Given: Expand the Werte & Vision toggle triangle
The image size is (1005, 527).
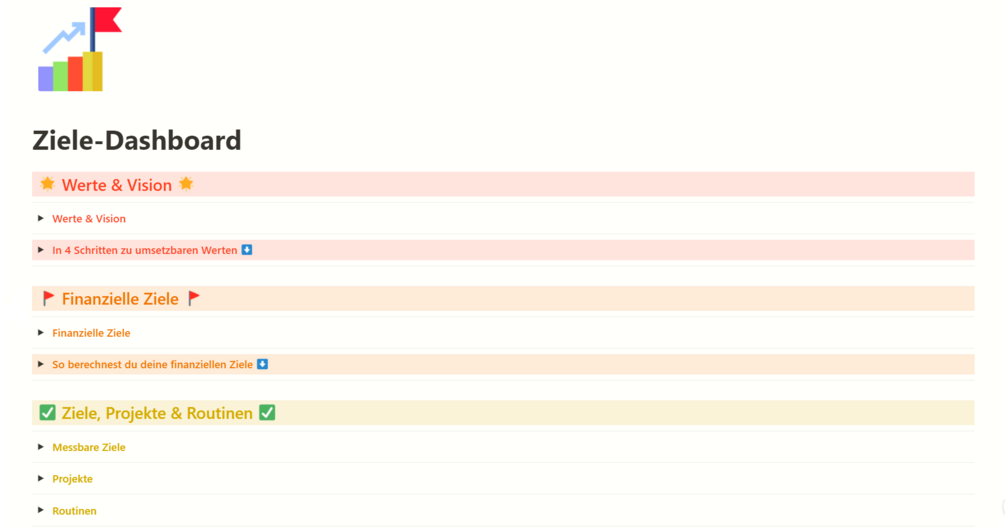Looking at the screenshot, I should [x=41, y=218].
